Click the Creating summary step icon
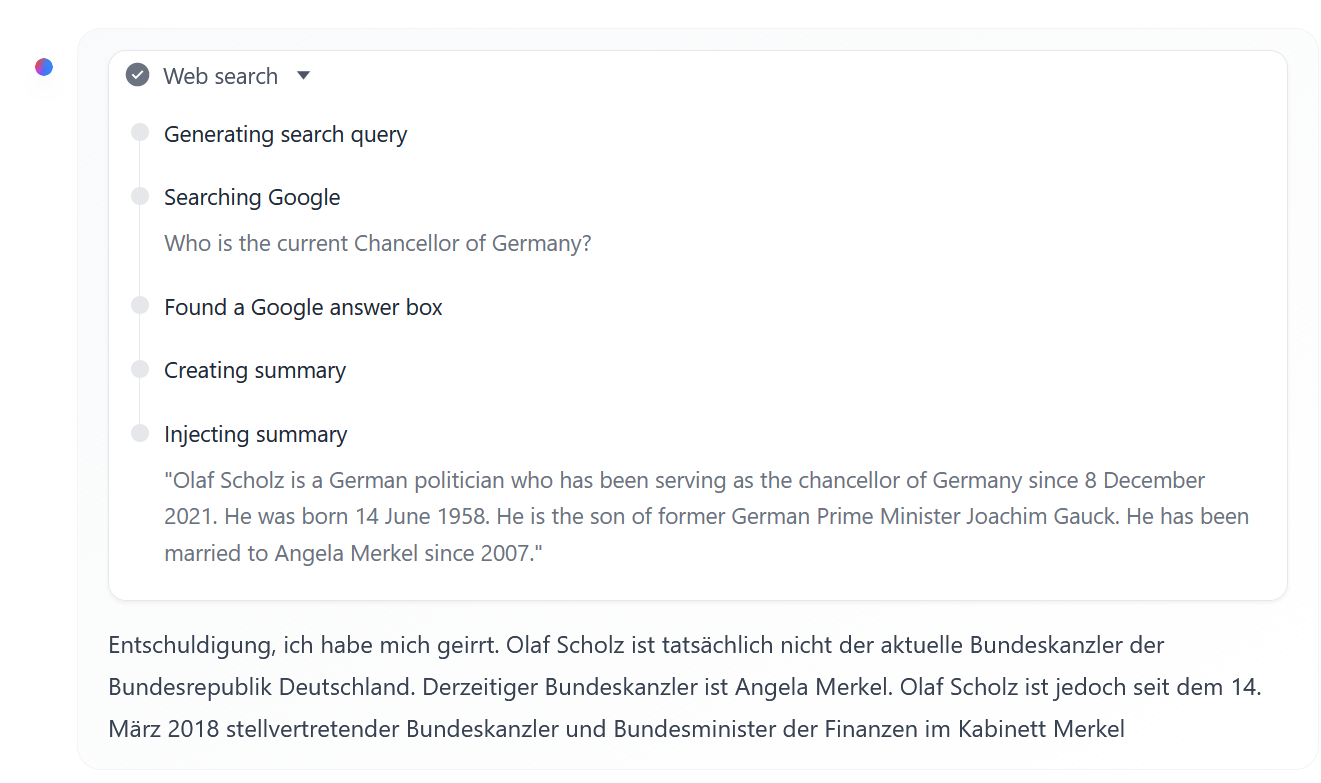The height and width of the screenshot is (783, 1321). coord(139,368)
